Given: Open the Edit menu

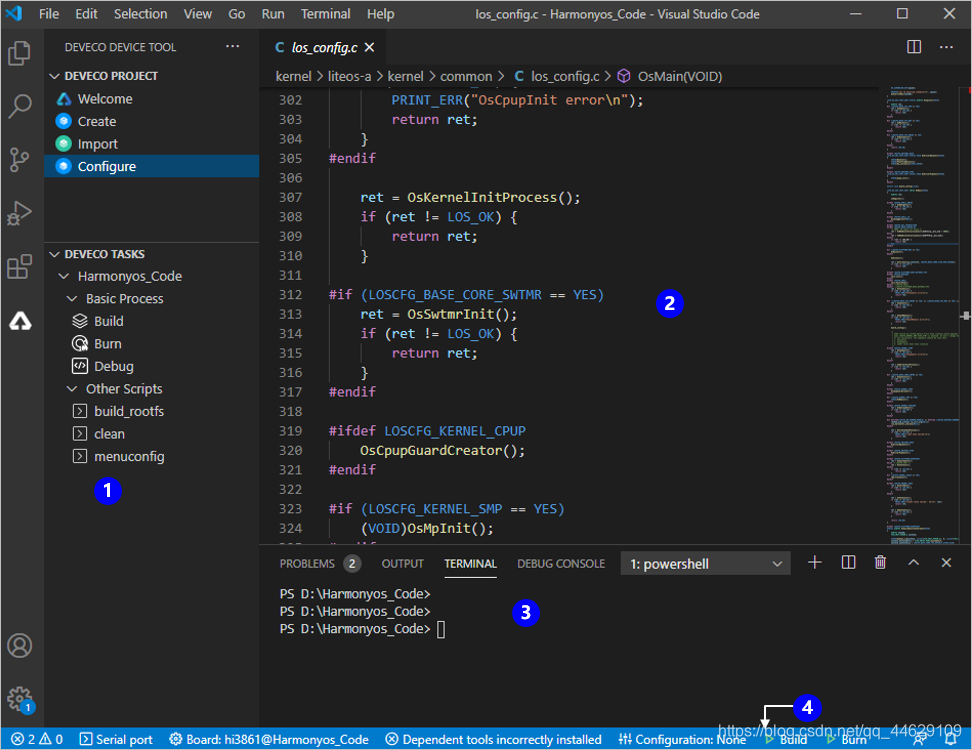Looking at the screenshot, I should click(86, 14).
